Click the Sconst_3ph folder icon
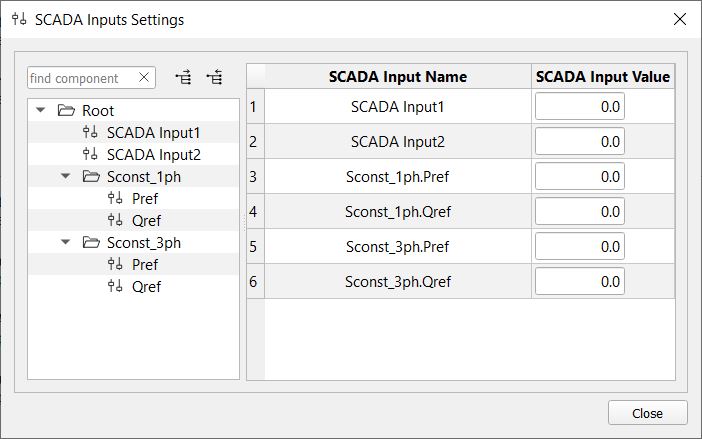Screen dimensions: 702x439 (x=91, y=243)
